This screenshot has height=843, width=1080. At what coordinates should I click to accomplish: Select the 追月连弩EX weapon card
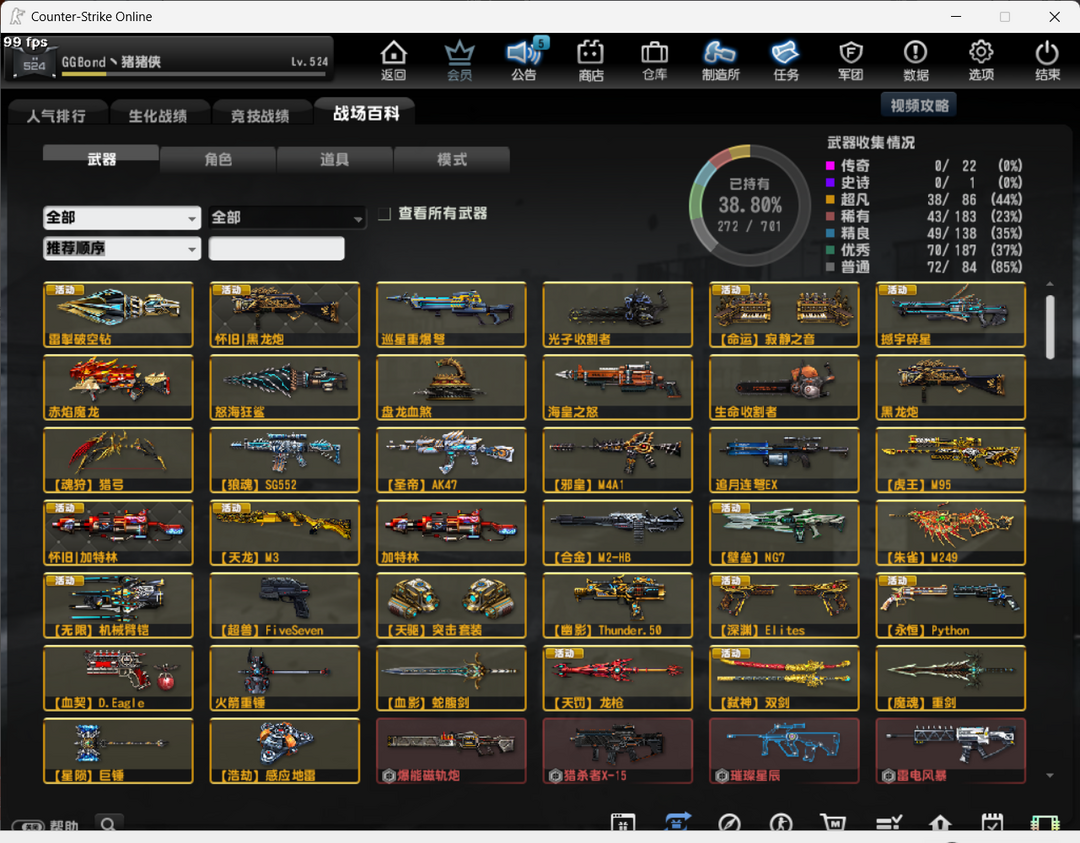tap(785, 460)
